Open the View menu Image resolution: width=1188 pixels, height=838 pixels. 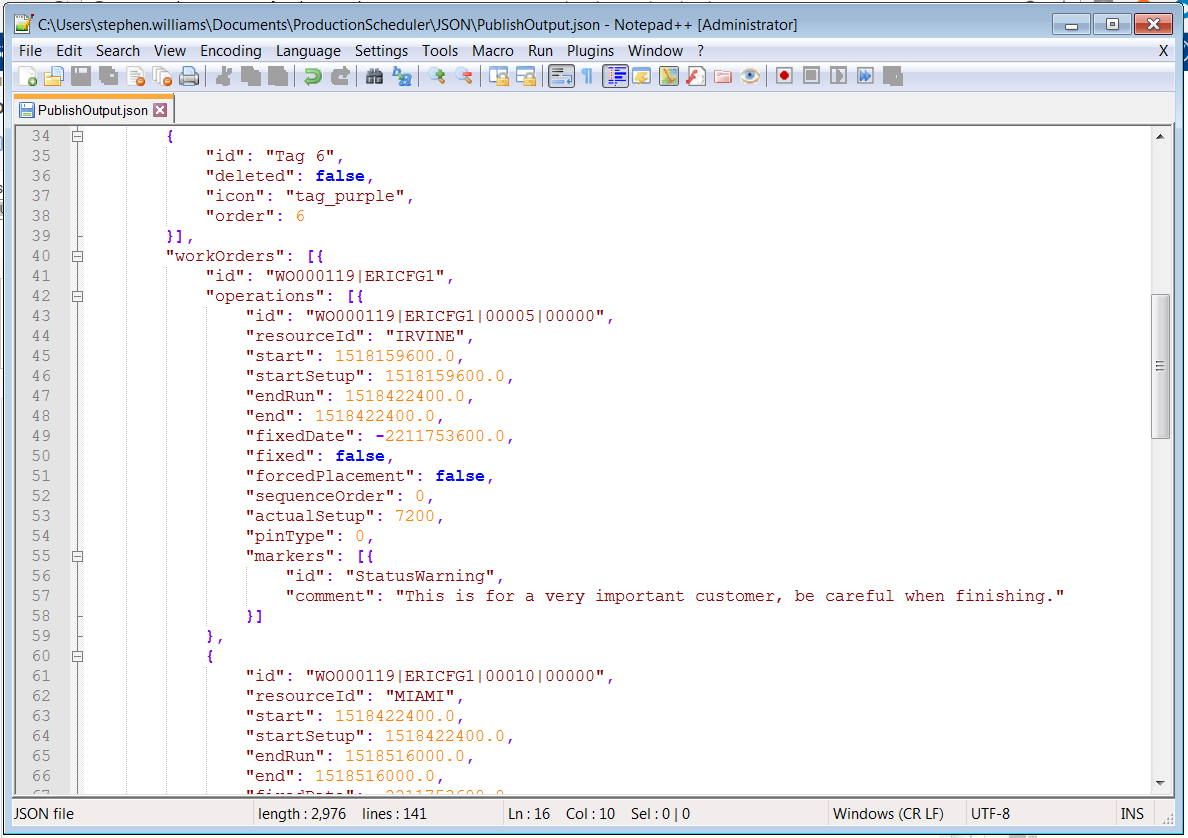tap(170, 51)
